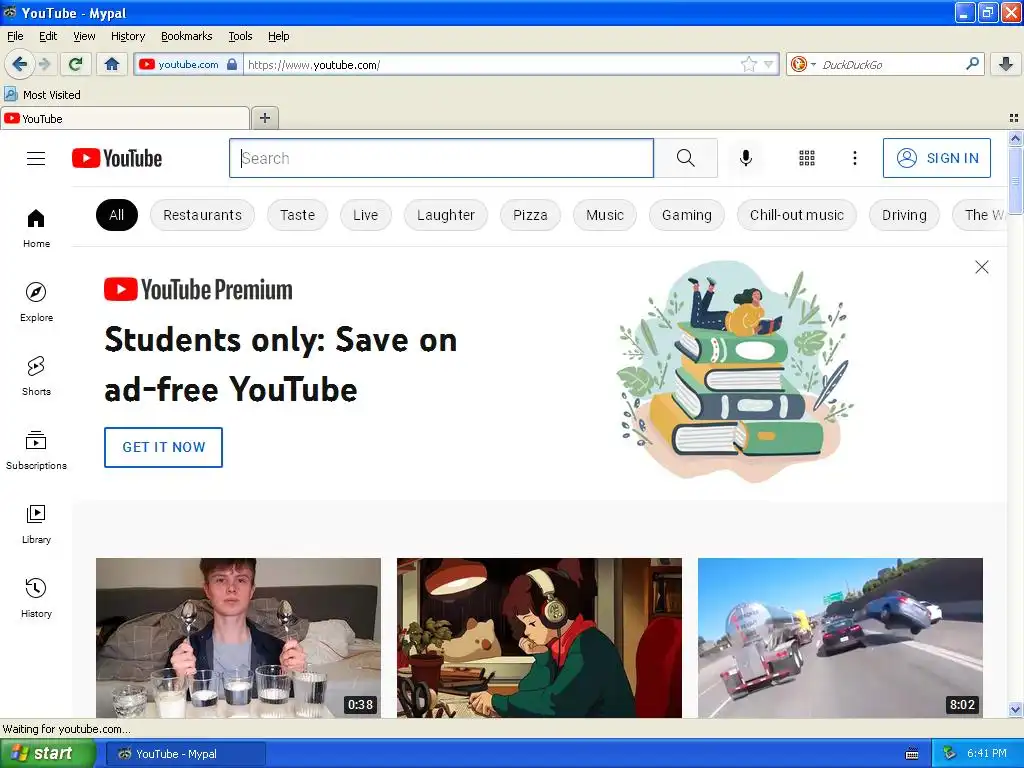Open three-dot settings menu
Screen dimensions: 1024x768
pyautogui.click(x=854, y=158)
